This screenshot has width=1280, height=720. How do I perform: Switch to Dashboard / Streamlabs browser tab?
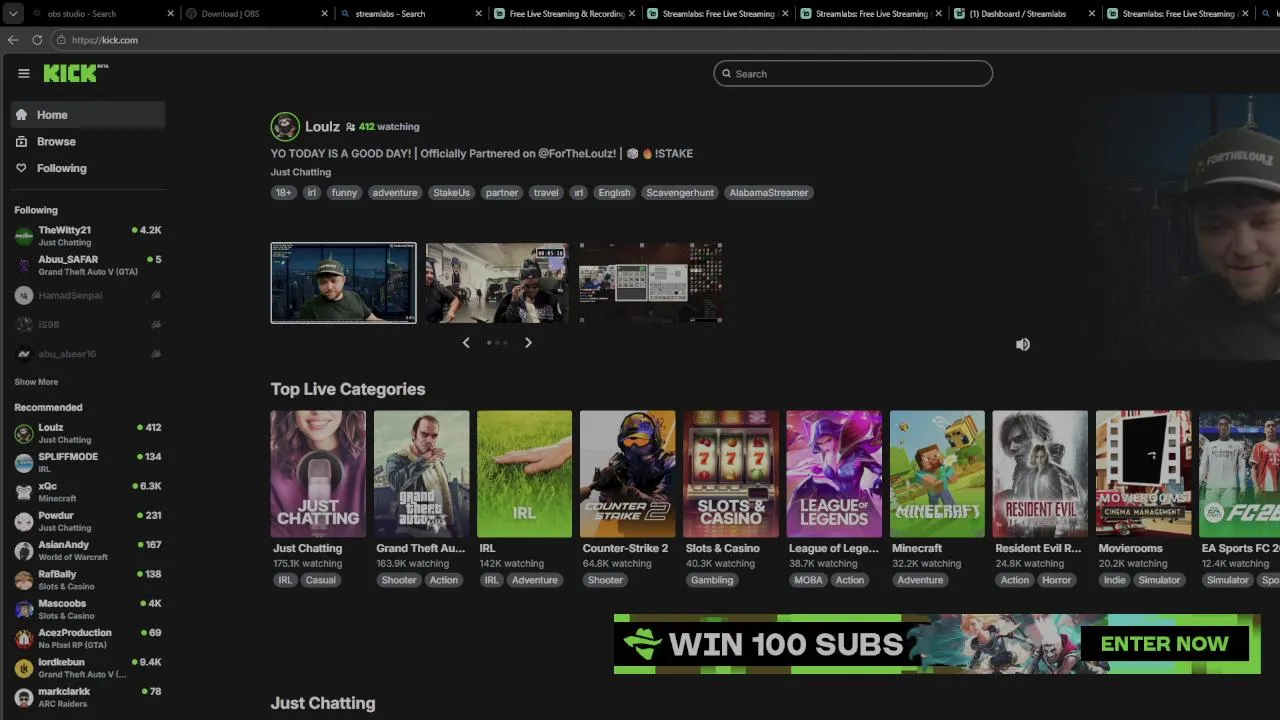[1025, 14]
